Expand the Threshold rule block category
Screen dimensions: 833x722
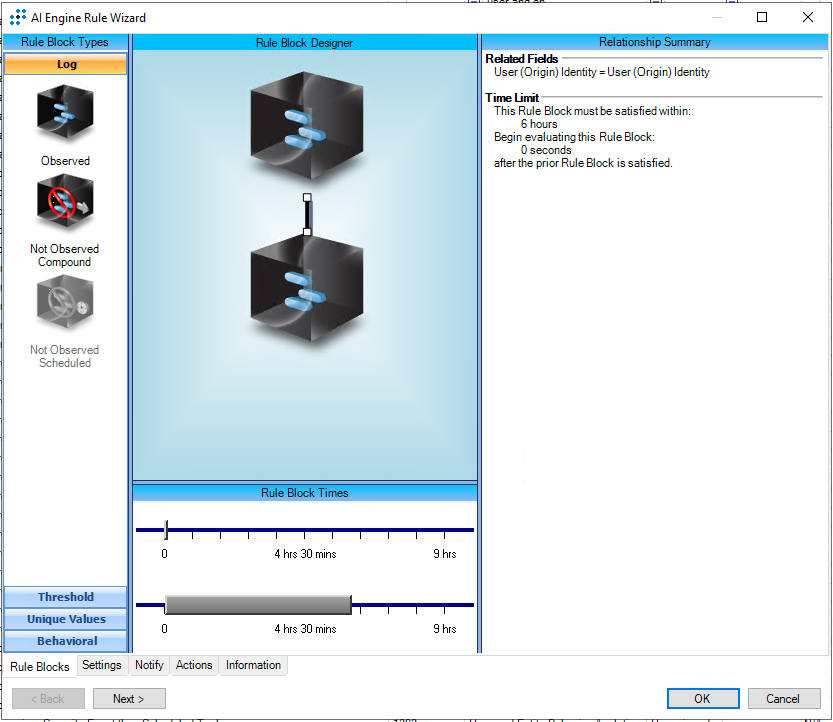coord(66,597)
